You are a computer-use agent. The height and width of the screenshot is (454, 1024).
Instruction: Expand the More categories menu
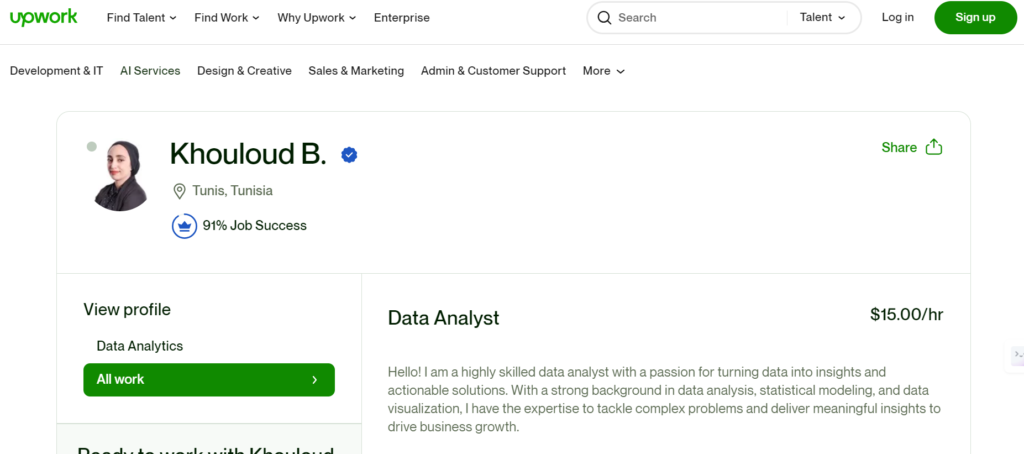pos(604,71)
